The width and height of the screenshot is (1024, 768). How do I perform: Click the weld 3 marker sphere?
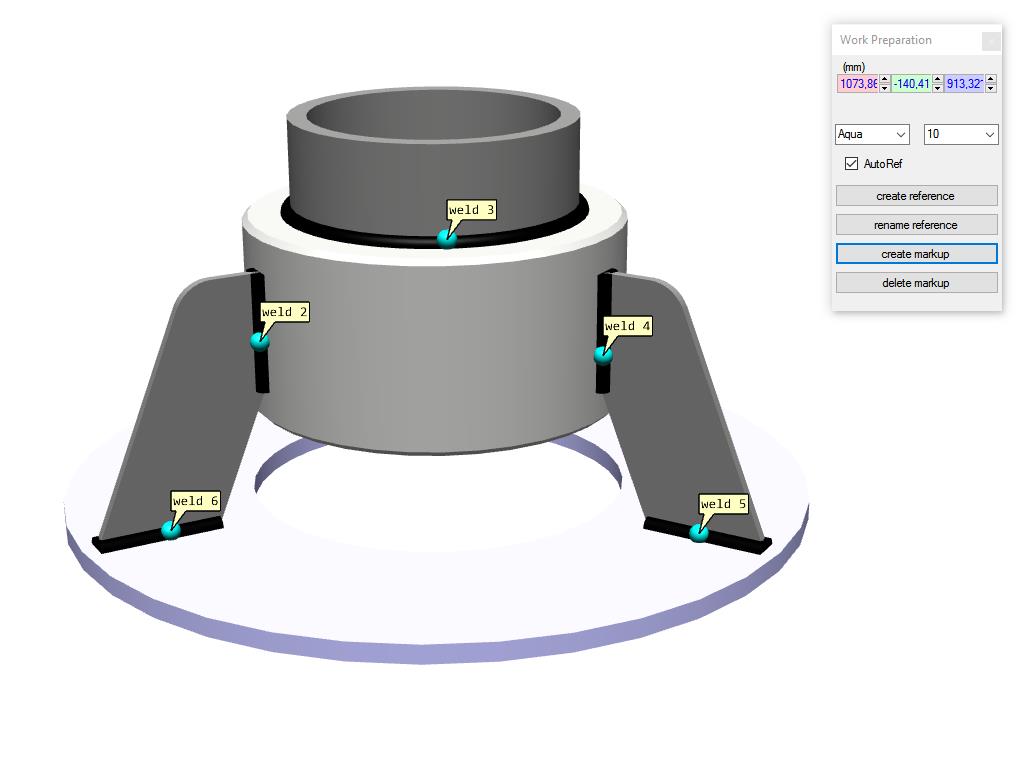[x=447, y=238]
